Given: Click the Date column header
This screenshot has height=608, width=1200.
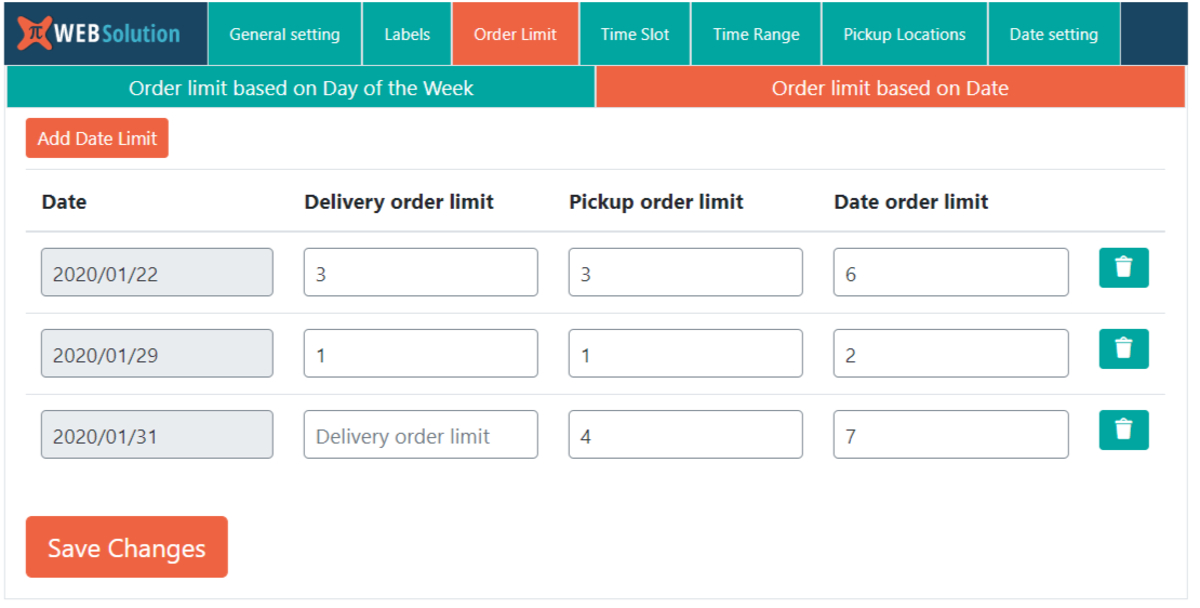Looking at the screenshot, I should coord(64,202).
